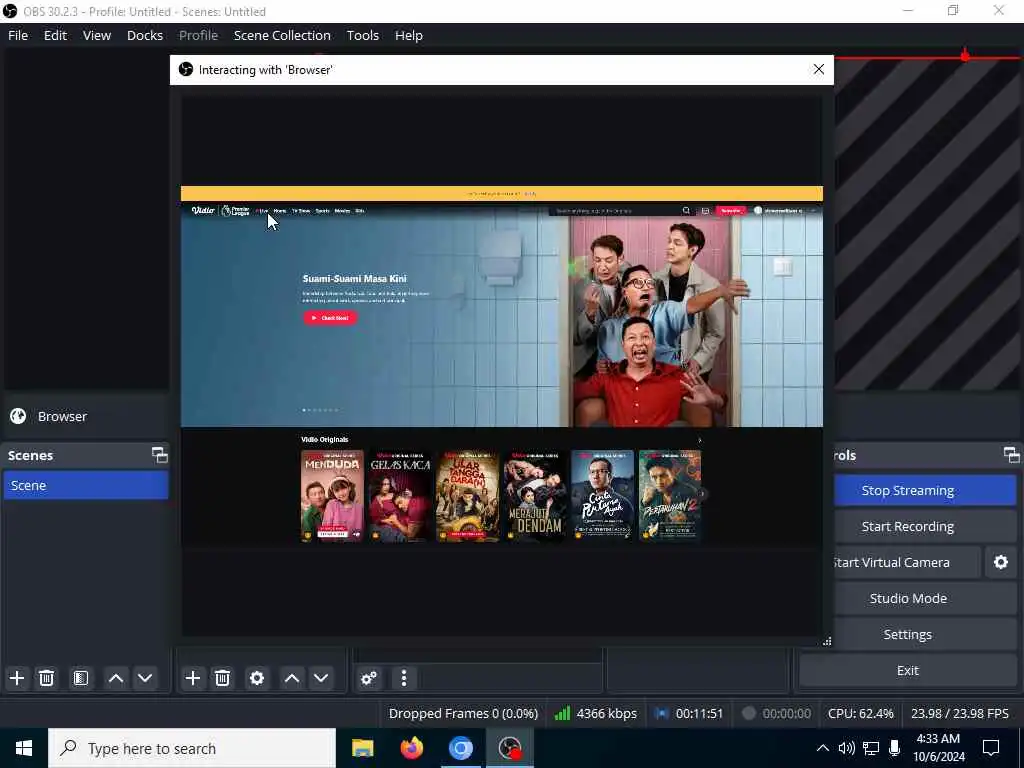
Task: Move scene up arrow in Scenes dock
Action: click(116, 678)
